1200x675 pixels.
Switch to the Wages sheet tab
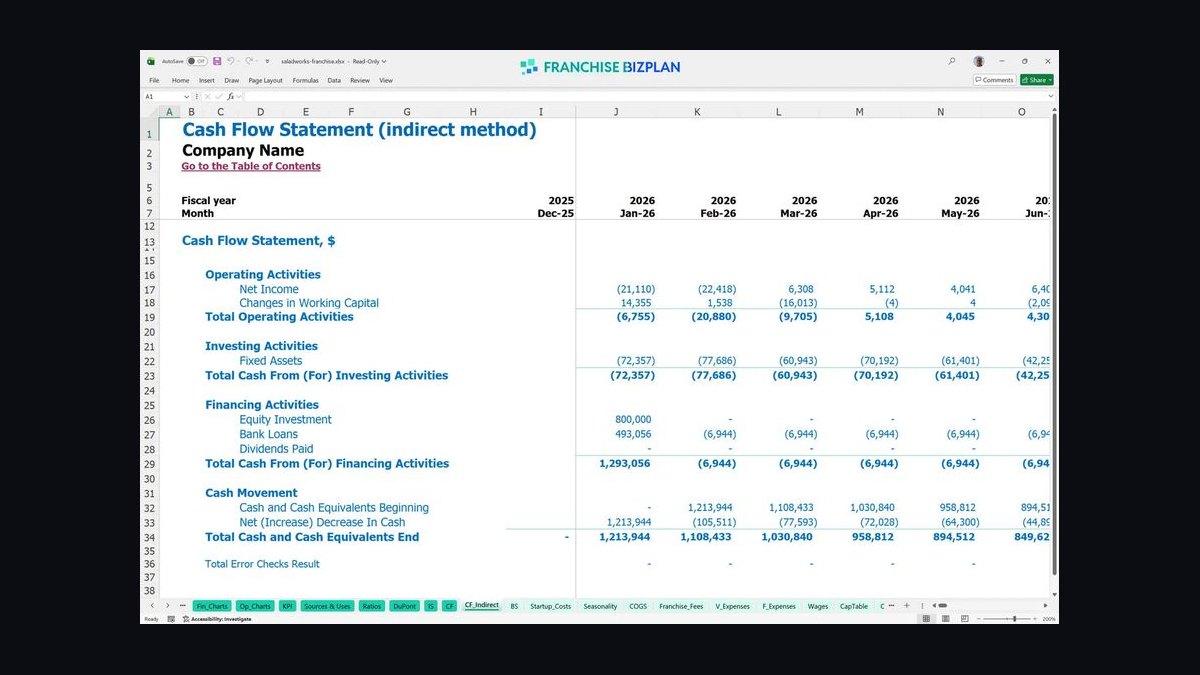click(818, 606)
